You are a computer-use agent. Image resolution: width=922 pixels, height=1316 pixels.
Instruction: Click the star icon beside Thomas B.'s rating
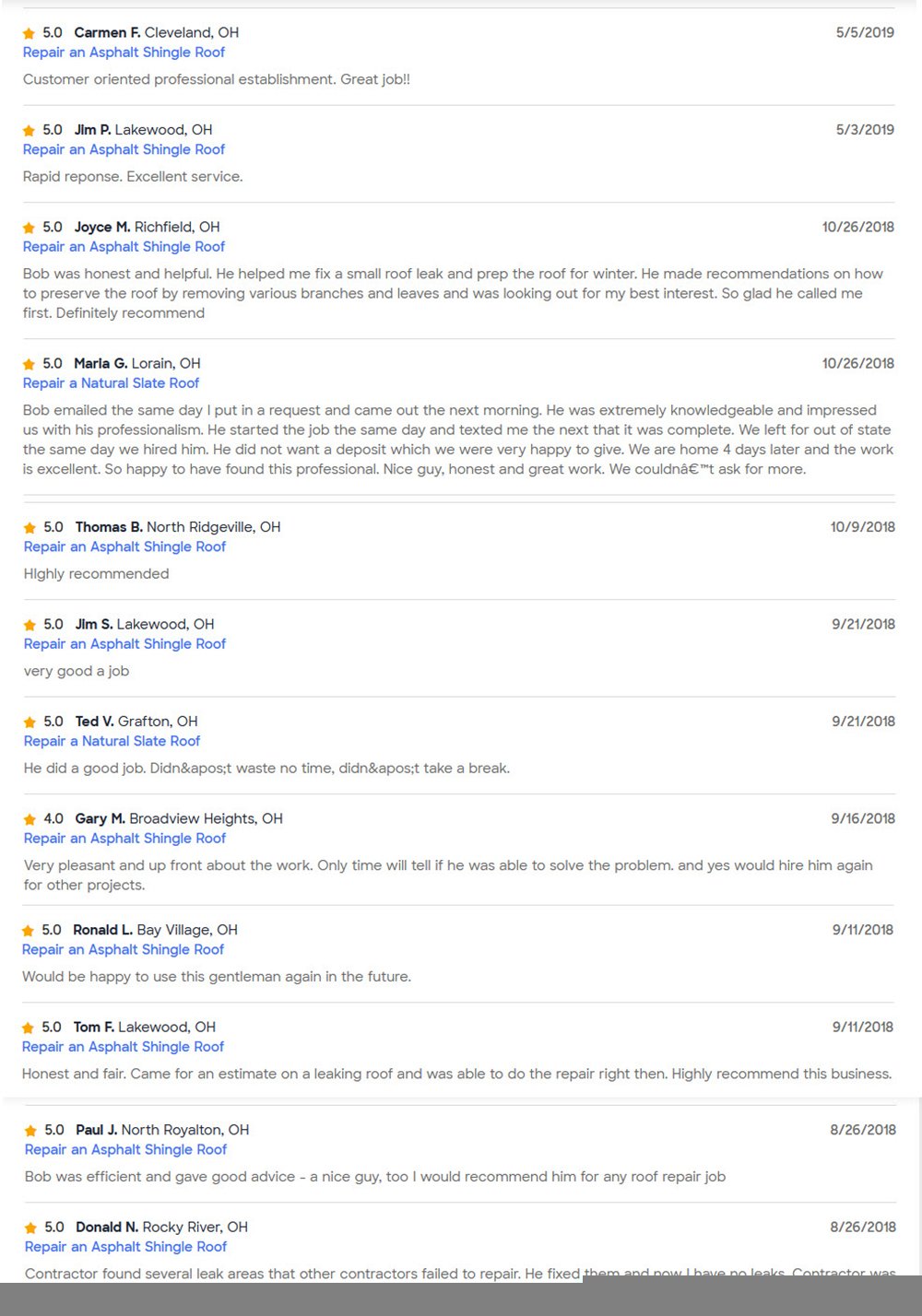pos(30,528)
